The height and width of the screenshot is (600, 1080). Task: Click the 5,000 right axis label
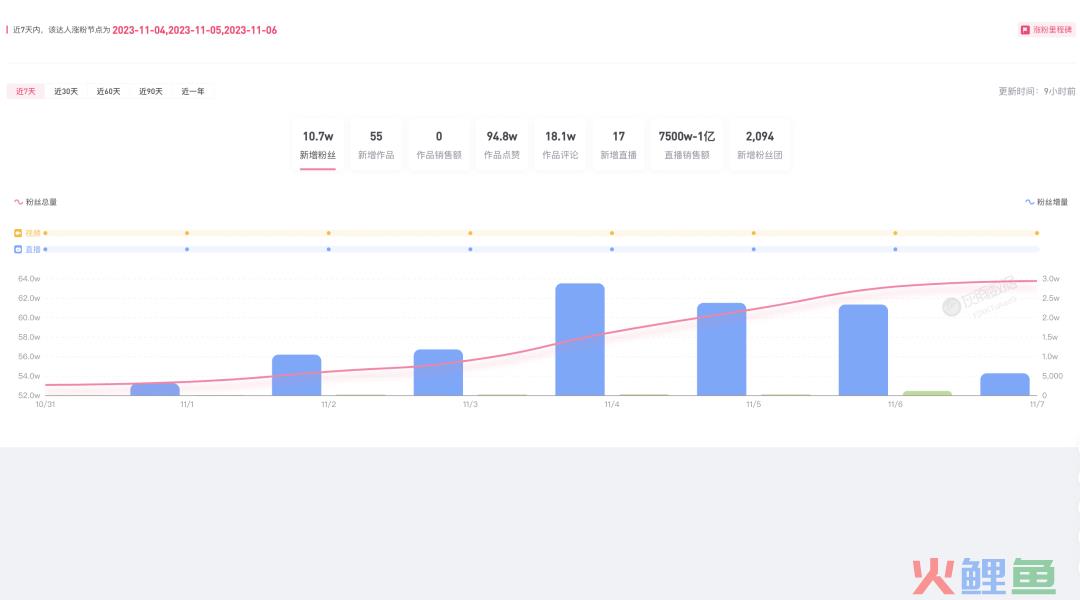click(1052, 376)
